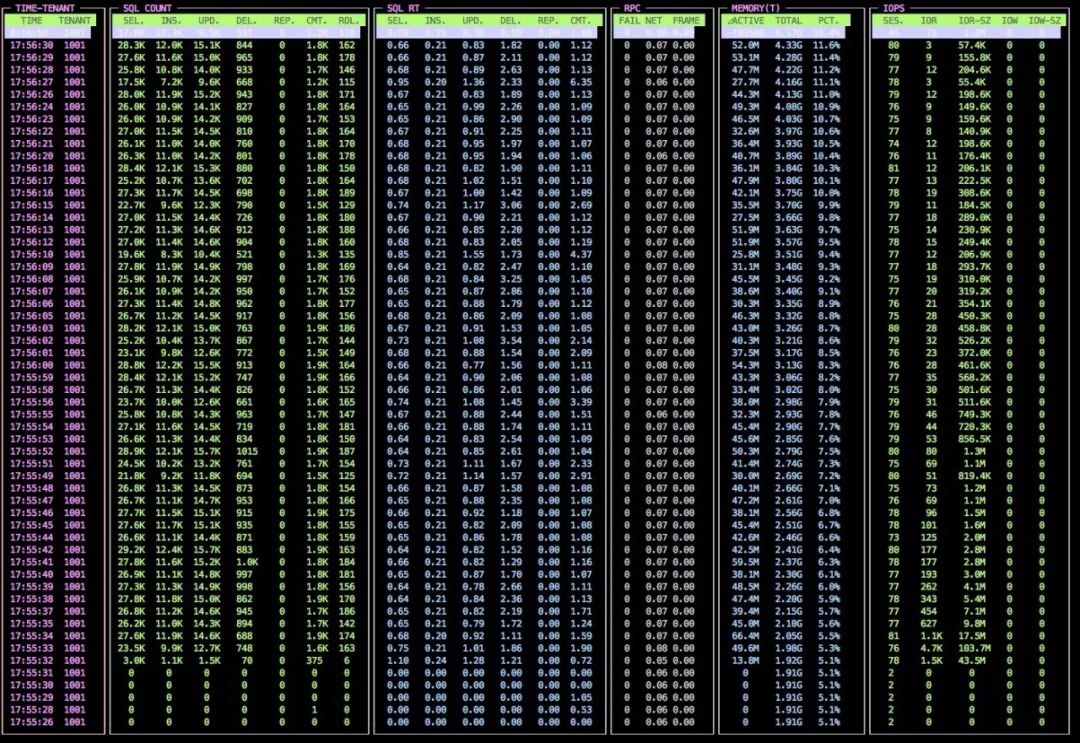Viewport: 1080px width, 743px height.
Task: Click the 4.37 CMT. response time
Action: tap(581, 255)
